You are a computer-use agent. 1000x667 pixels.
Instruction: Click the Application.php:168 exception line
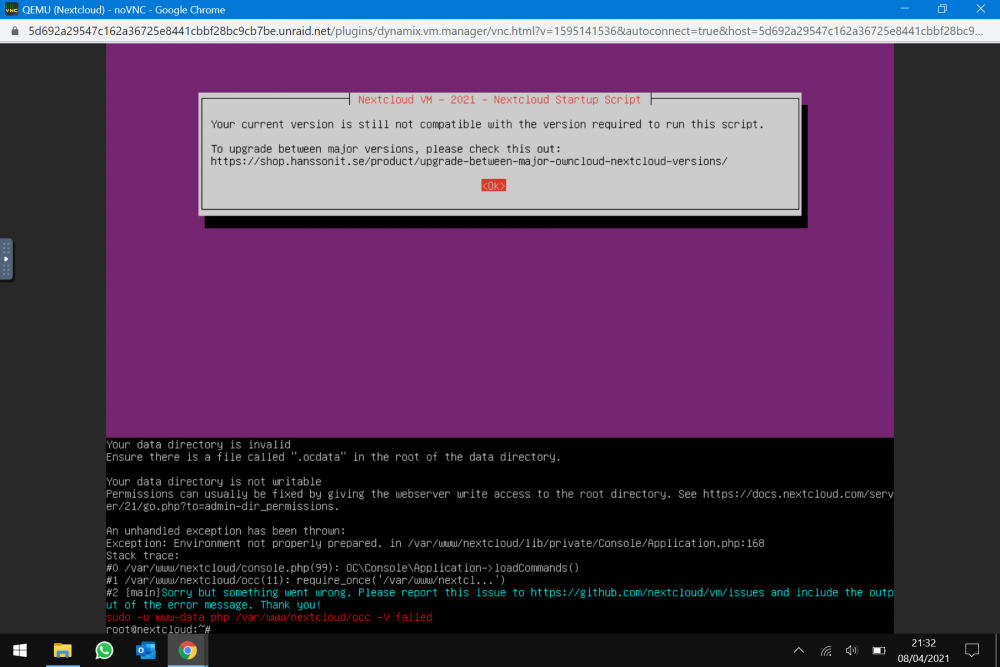(435, 543)
